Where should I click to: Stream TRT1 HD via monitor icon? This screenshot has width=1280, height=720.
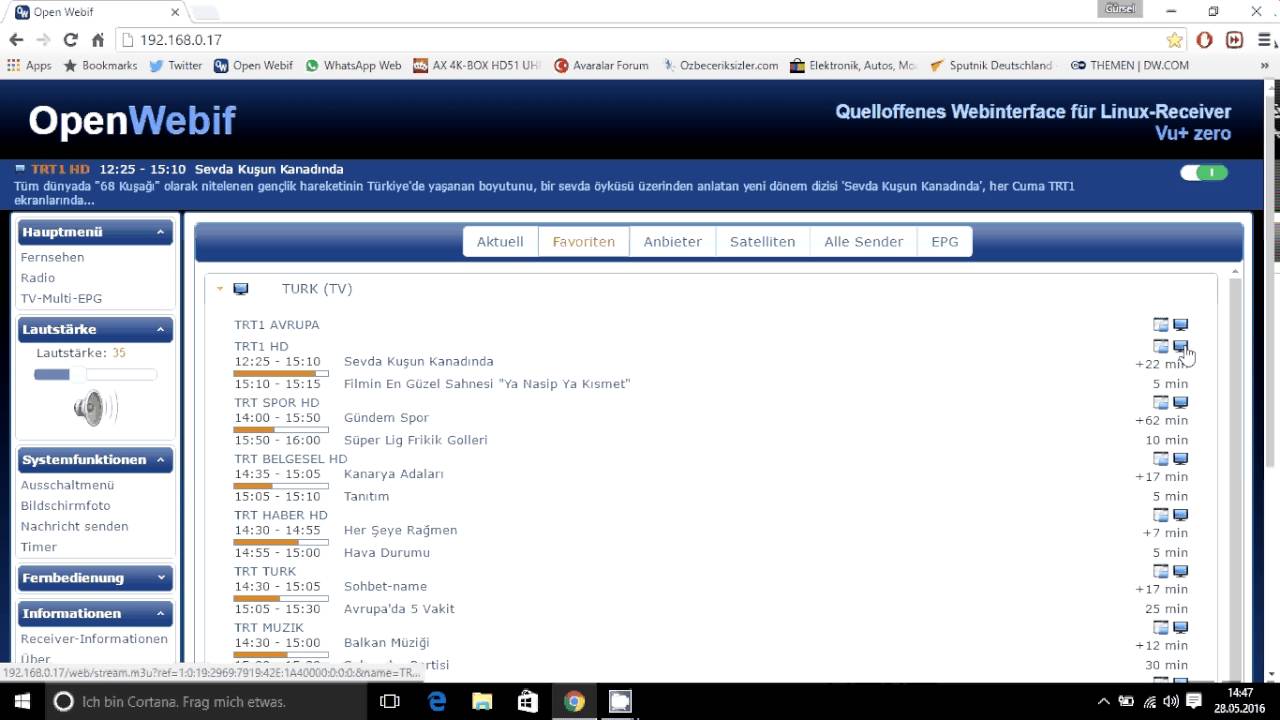point(1181,347)
